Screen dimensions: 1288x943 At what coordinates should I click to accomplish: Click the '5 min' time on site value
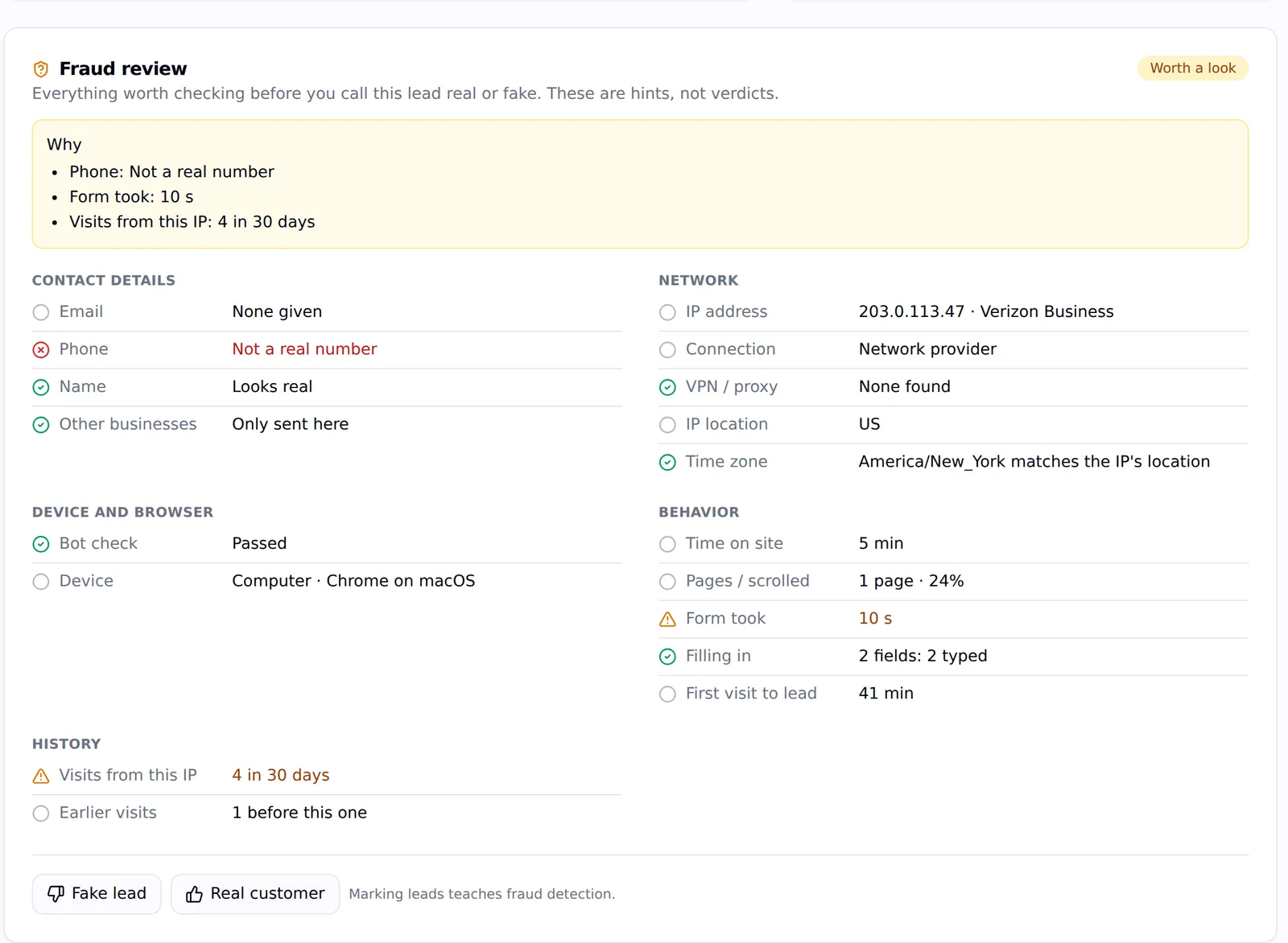881,543
